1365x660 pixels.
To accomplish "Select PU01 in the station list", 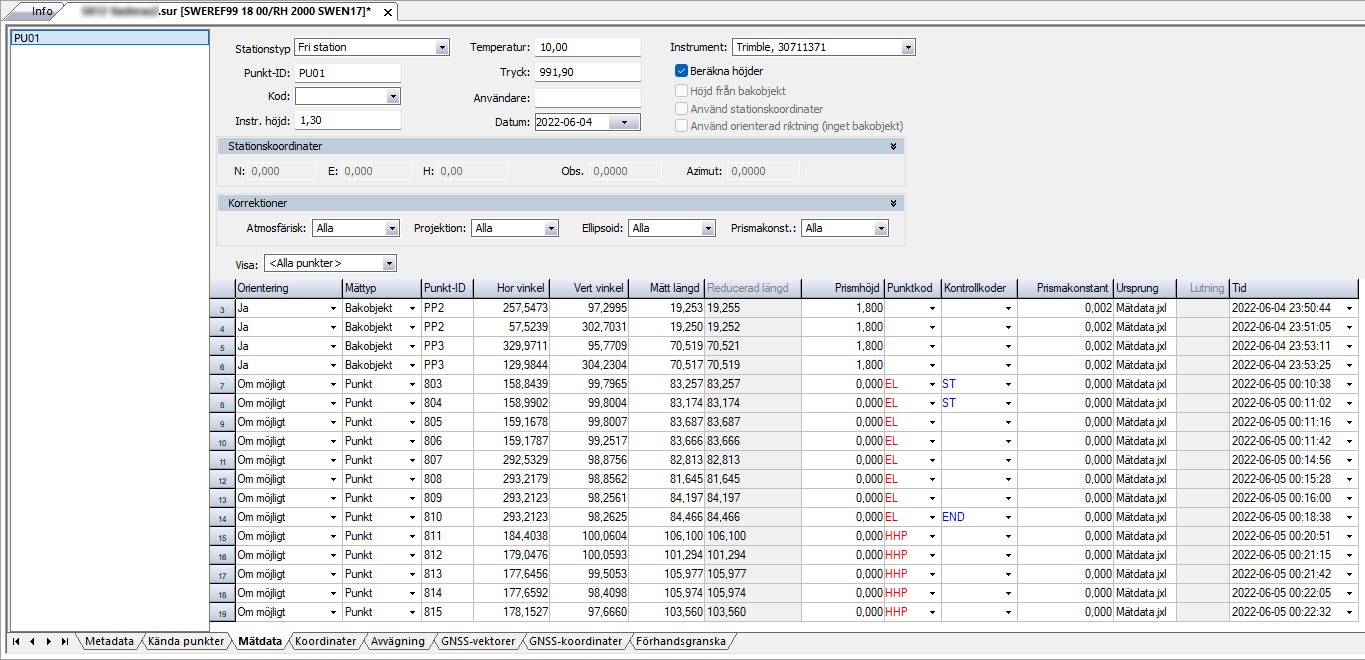I will 108,38.
